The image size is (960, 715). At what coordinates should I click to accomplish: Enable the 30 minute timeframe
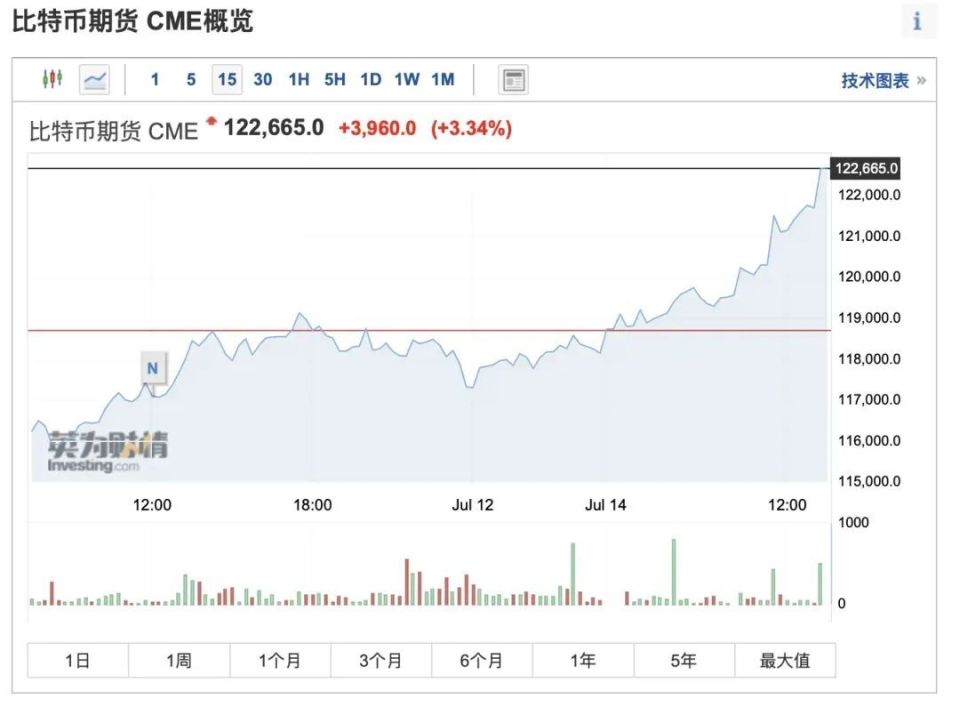262,79
